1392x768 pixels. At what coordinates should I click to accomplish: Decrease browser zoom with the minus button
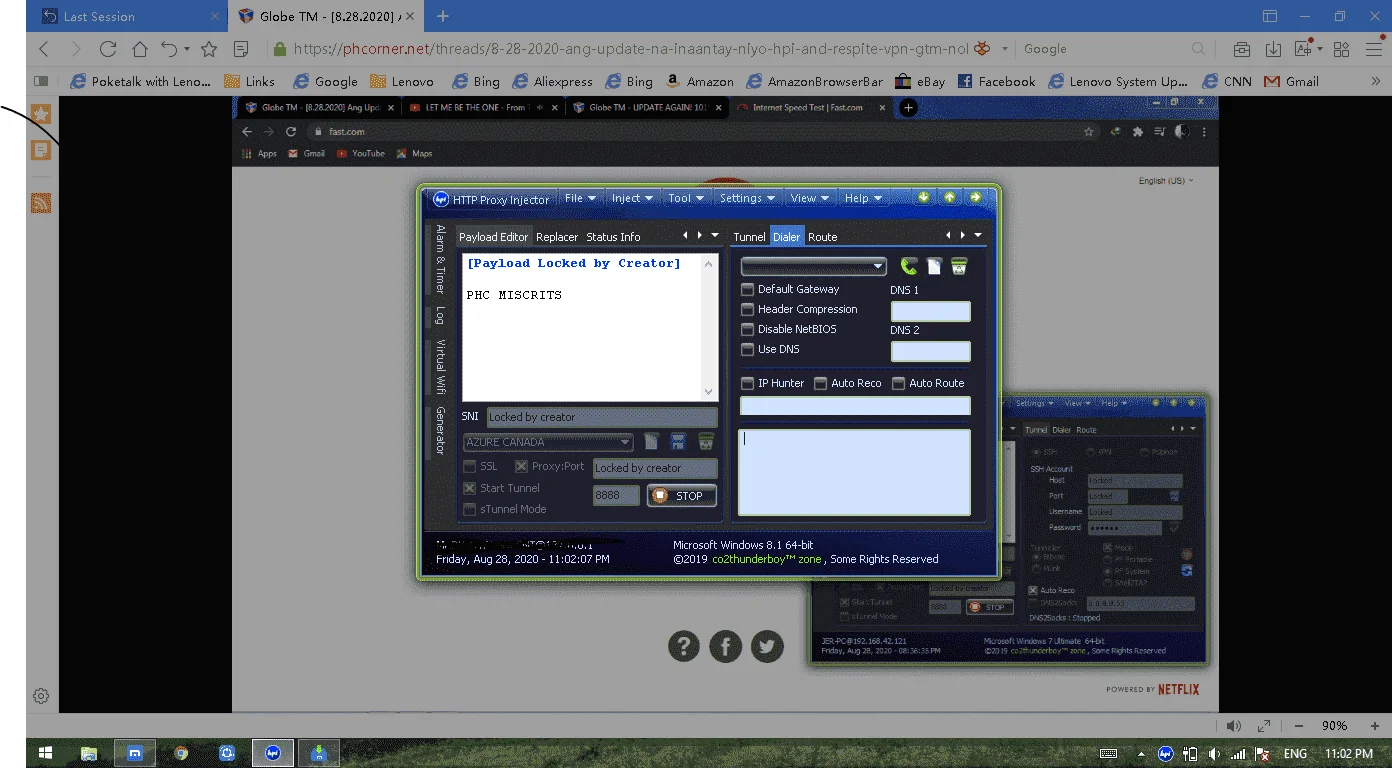(1299, 726)
